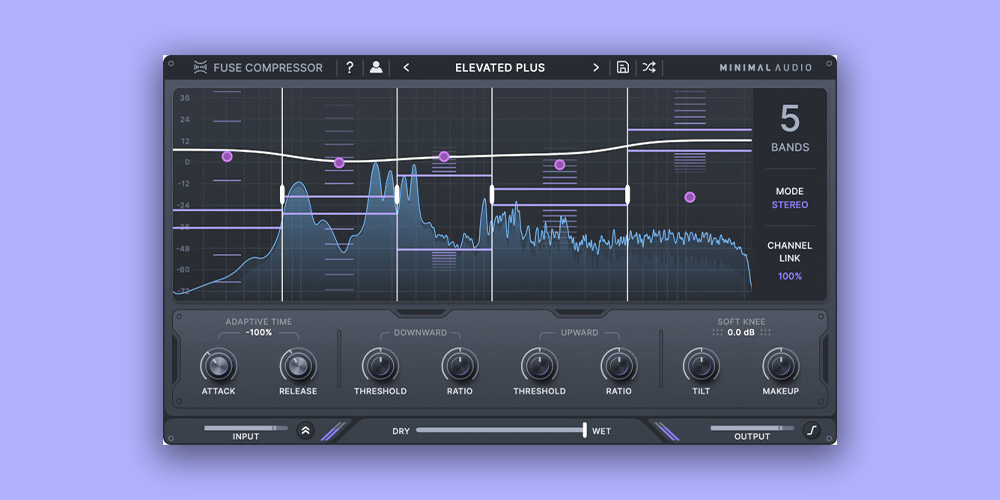1000x500 pixels.
Task: Click the Downward Ratio knob
Action: tap(460, 366)
